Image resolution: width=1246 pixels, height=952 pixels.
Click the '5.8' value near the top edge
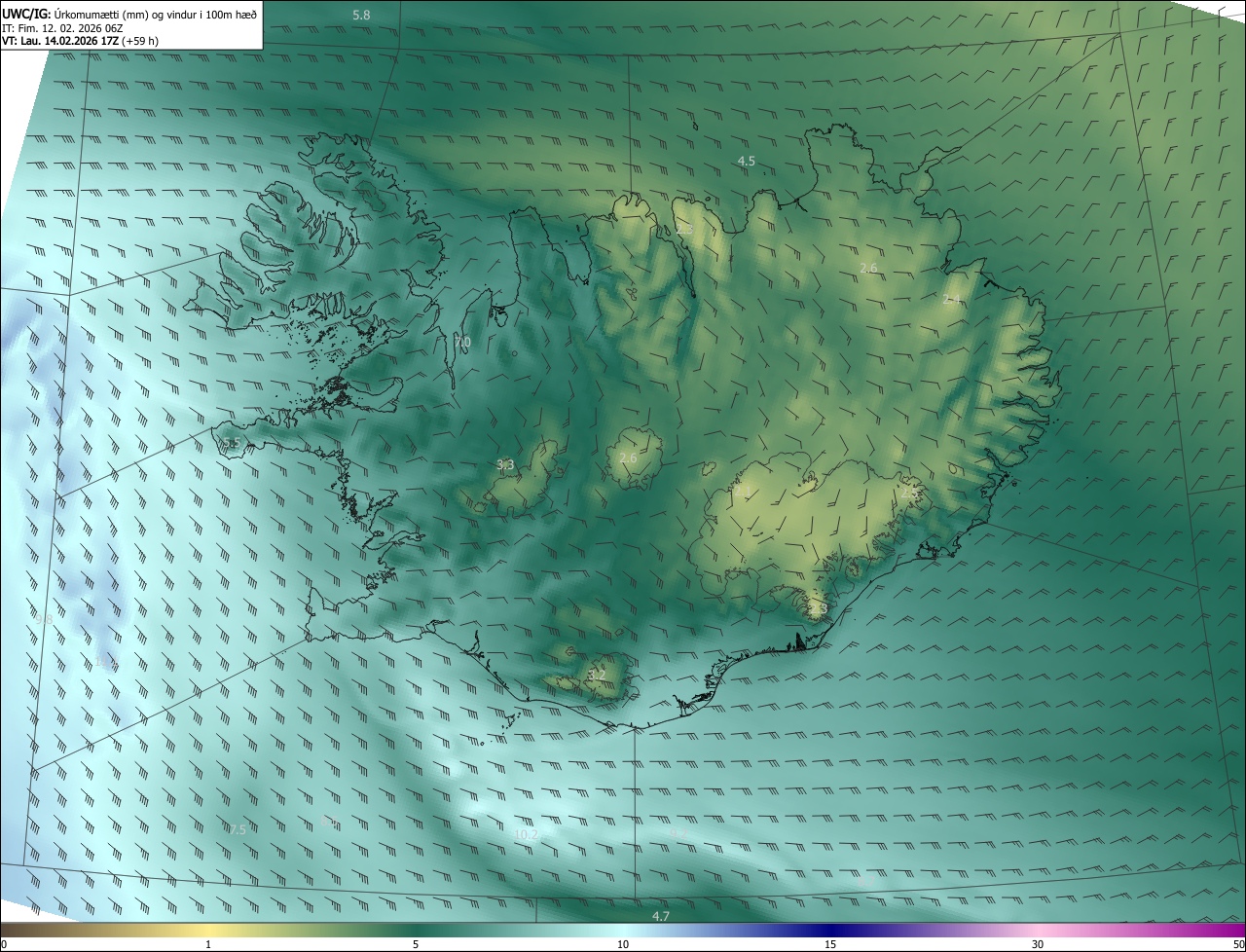361,15
